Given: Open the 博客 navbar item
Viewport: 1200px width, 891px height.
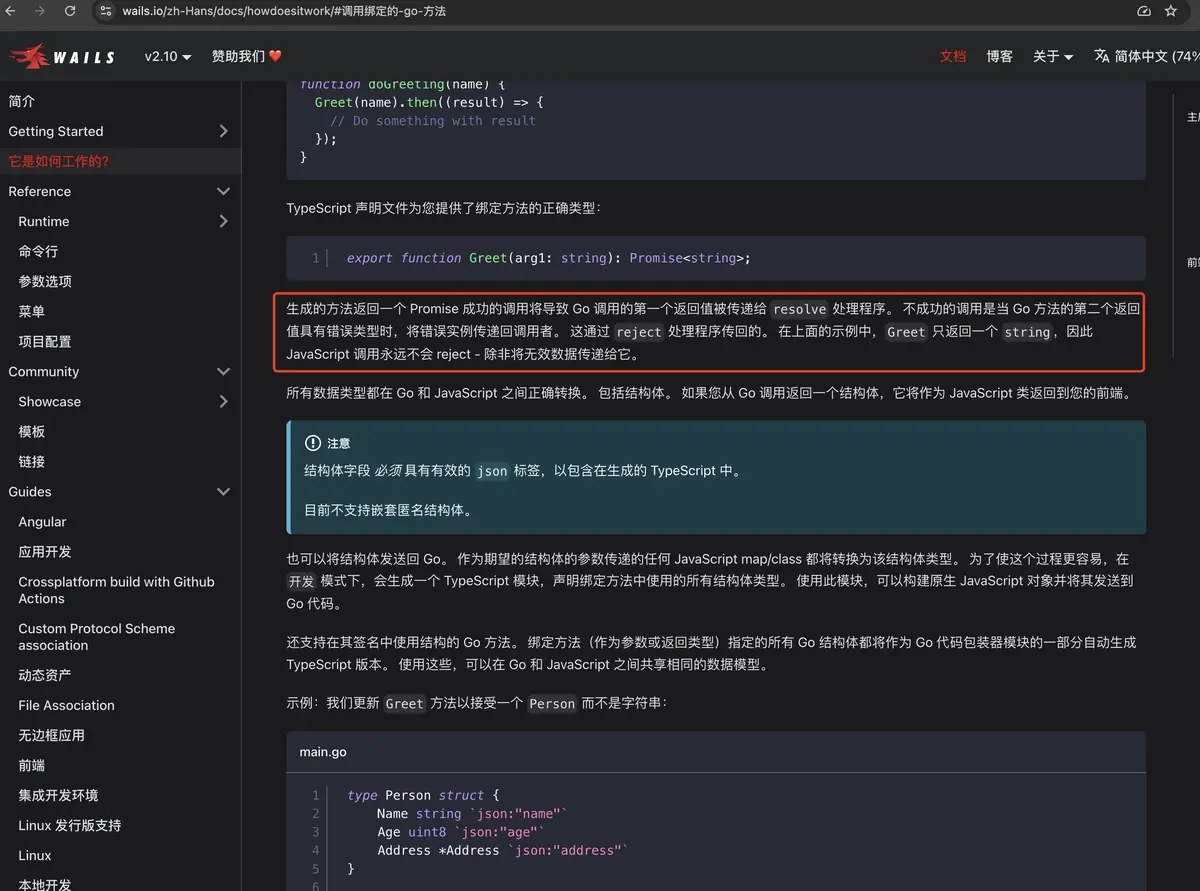Looking at the screenshot, I should (x=999, y=56).
